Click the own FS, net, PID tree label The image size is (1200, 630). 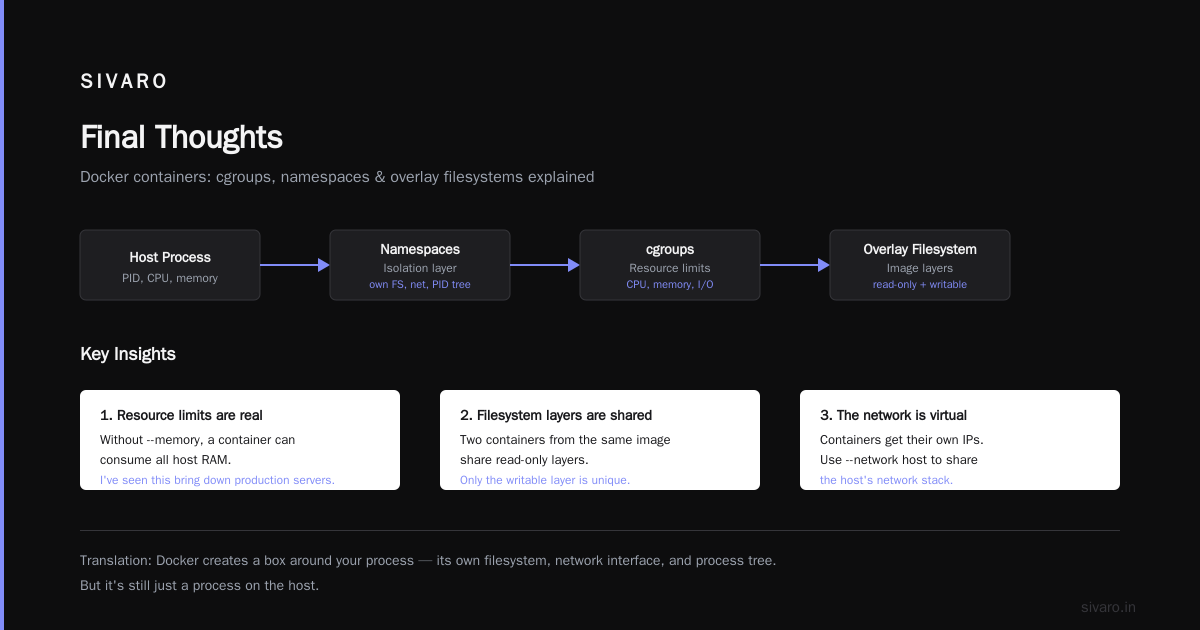[420, 285]
